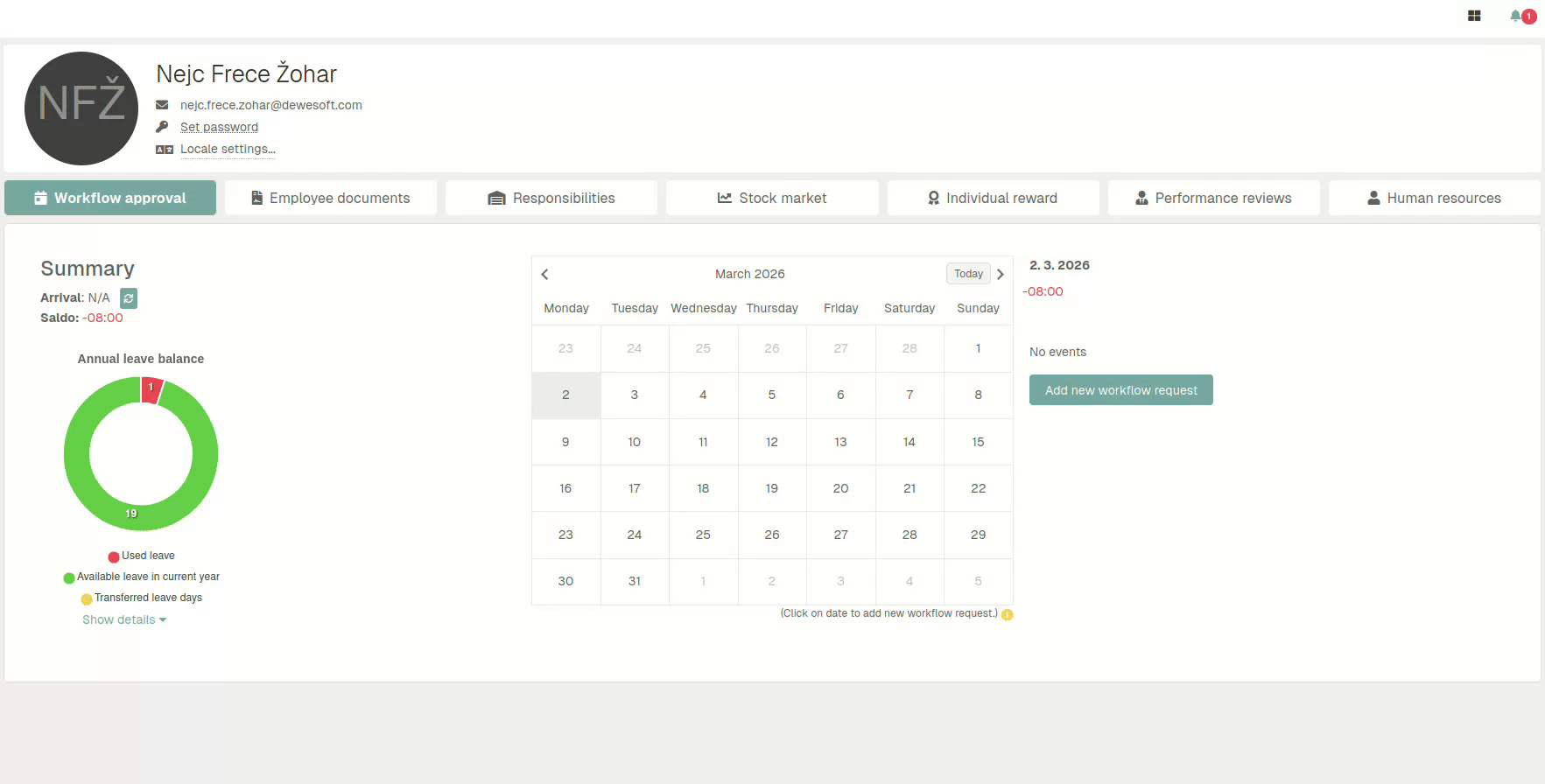The image size is (1545, 784).
Task: Select March 22 in the calendar
Action: click(x=979, y=488)
